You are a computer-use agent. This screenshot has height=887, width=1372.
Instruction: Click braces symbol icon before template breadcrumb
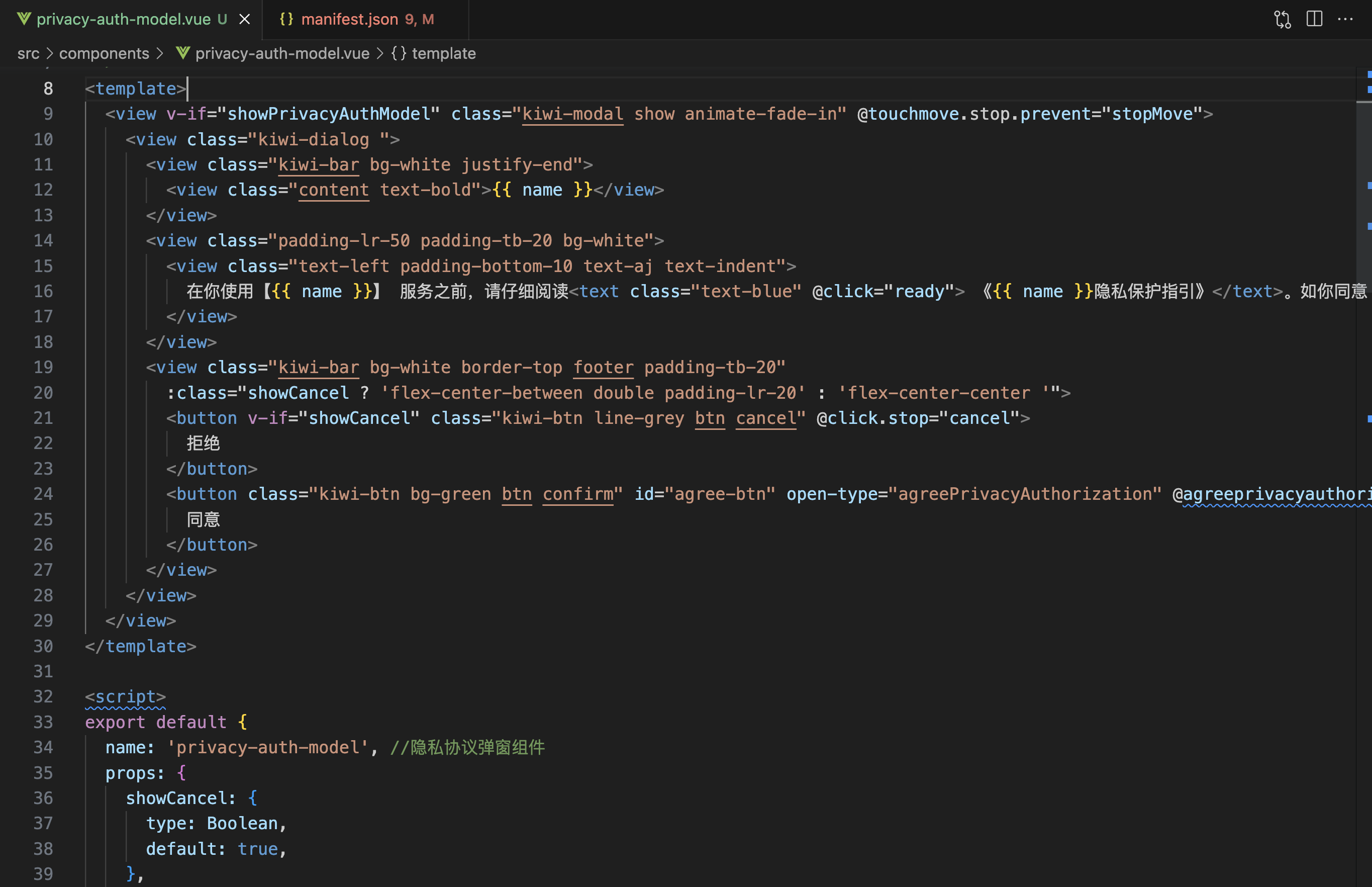(x=399, y=53)
